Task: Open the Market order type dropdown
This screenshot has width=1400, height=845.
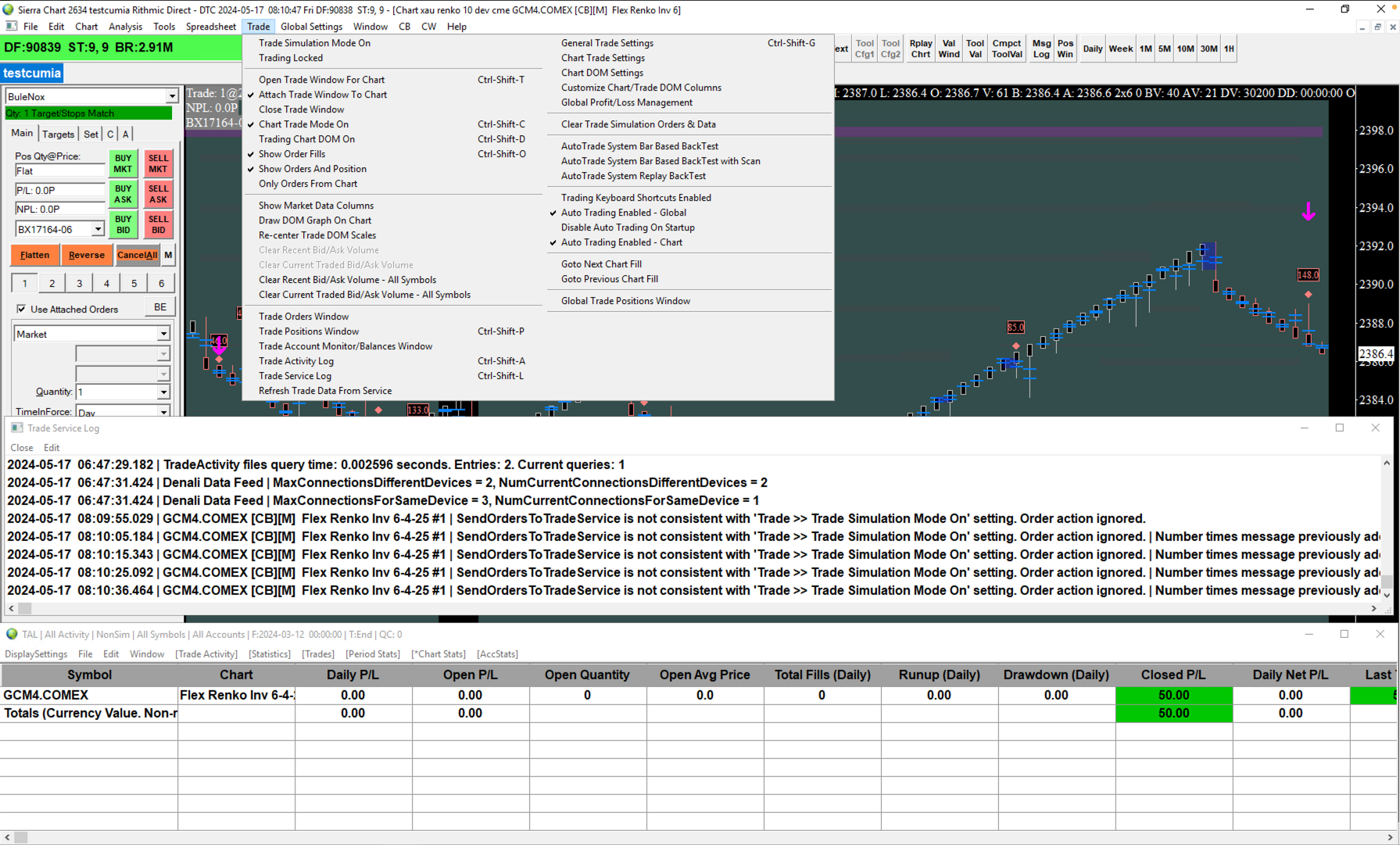Action: tap(163, 335)
